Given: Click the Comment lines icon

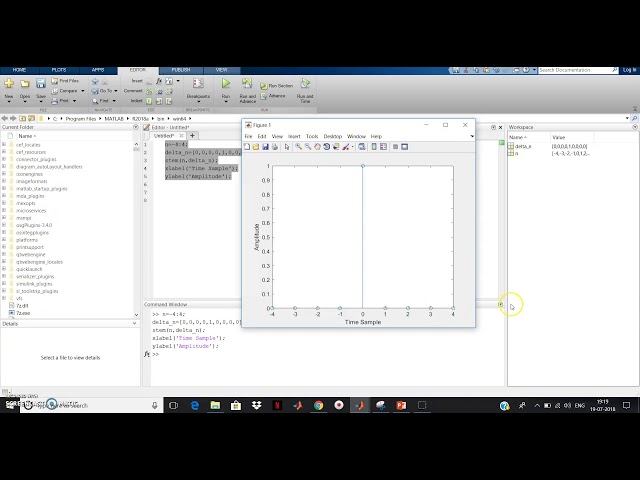Looking at the screenshot, I should tap(149, 91).
